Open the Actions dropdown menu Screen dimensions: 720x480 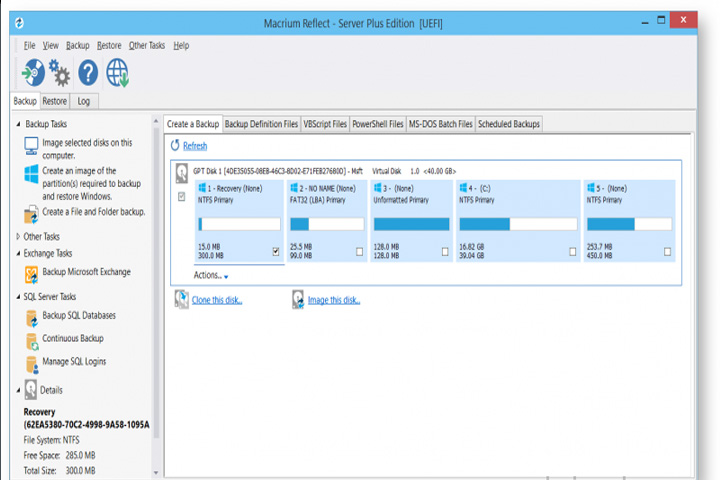click(211, 275)
